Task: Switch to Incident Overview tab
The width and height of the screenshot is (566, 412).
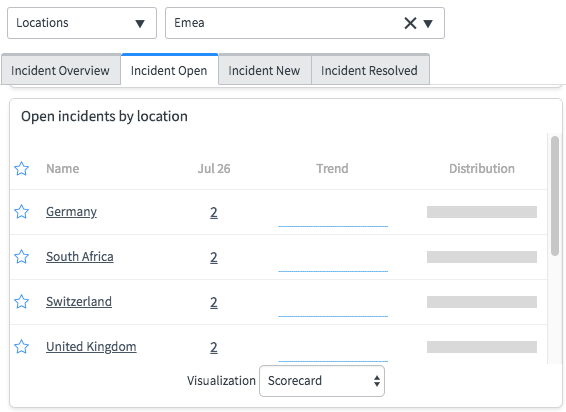Action: pyautogui.click(x=60, y=70)
